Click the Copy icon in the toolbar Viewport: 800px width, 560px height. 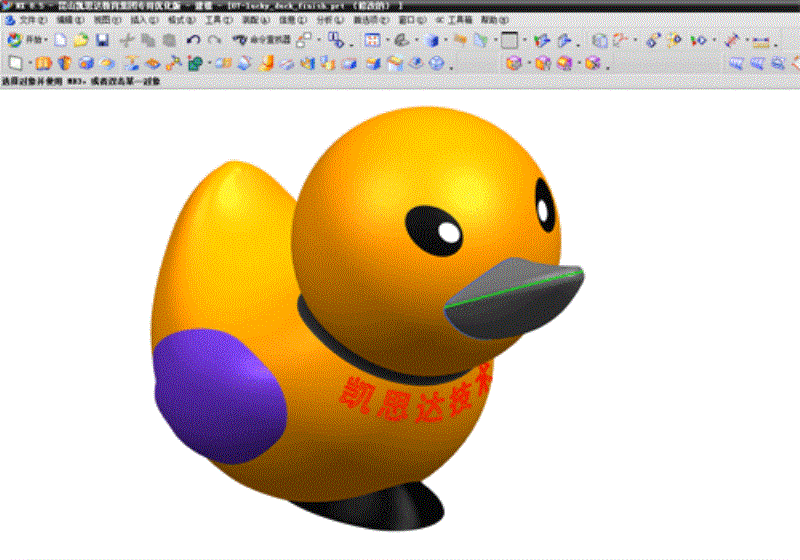(148, 41)
